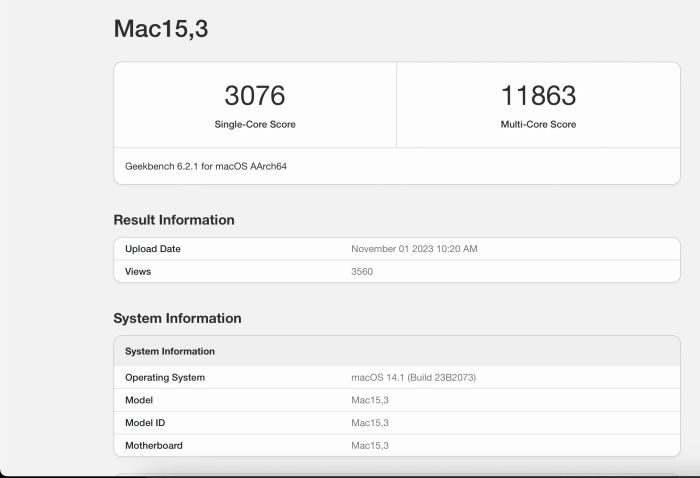The image size is (700, 478).
Task: Select the Operating System row label
Action: pos(165,378)
